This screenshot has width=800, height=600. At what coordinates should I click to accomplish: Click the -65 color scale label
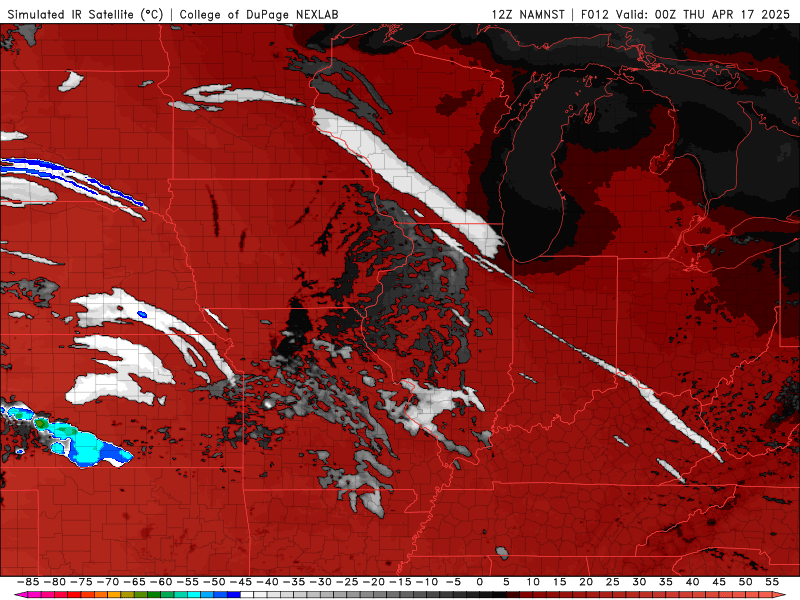pos(134,582)
